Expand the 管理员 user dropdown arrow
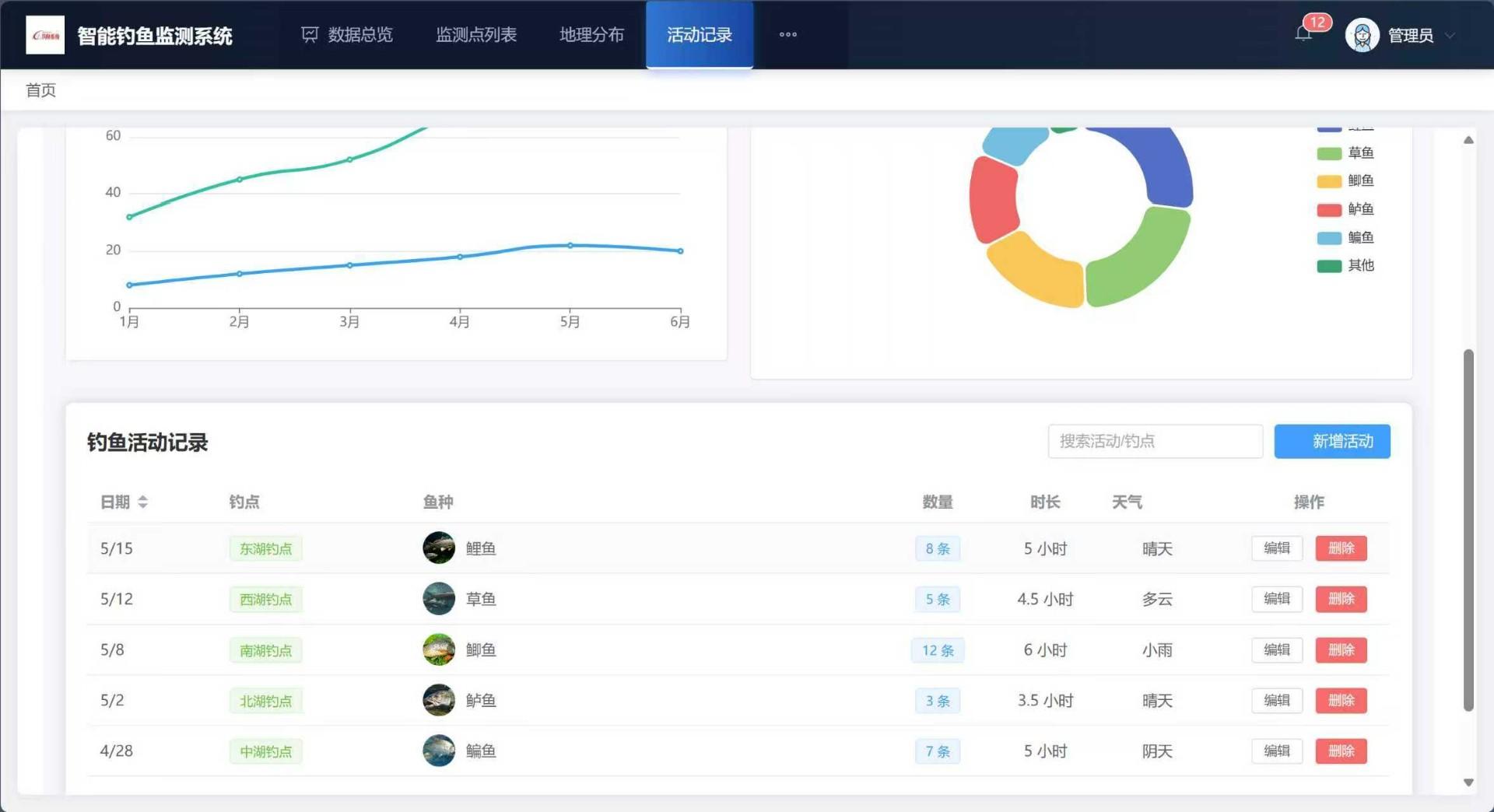The height and width of the screenshot is (812, 1494). pos(1450,36)
